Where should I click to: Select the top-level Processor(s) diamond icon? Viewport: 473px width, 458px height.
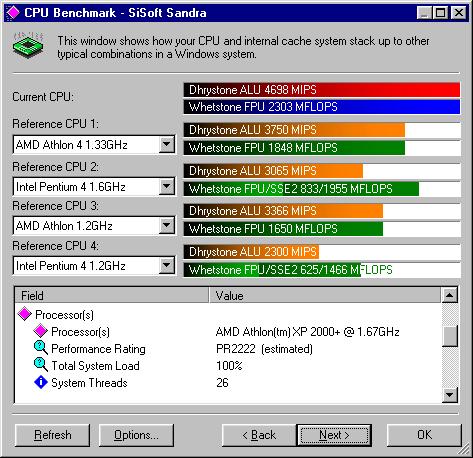pyautogui.click(x=25, y=314)
